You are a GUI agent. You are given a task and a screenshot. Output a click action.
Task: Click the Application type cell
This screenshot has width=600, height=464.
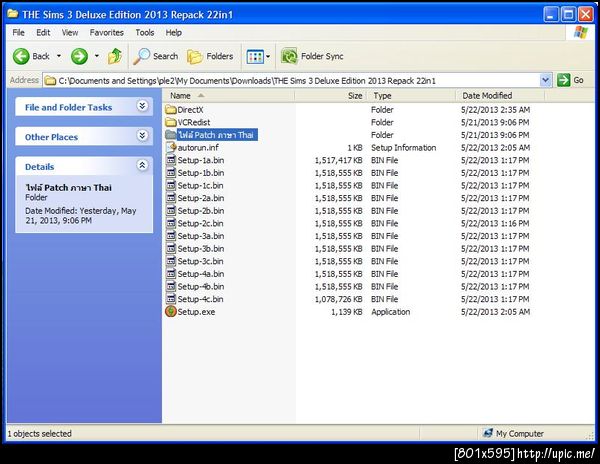[391, 312]
